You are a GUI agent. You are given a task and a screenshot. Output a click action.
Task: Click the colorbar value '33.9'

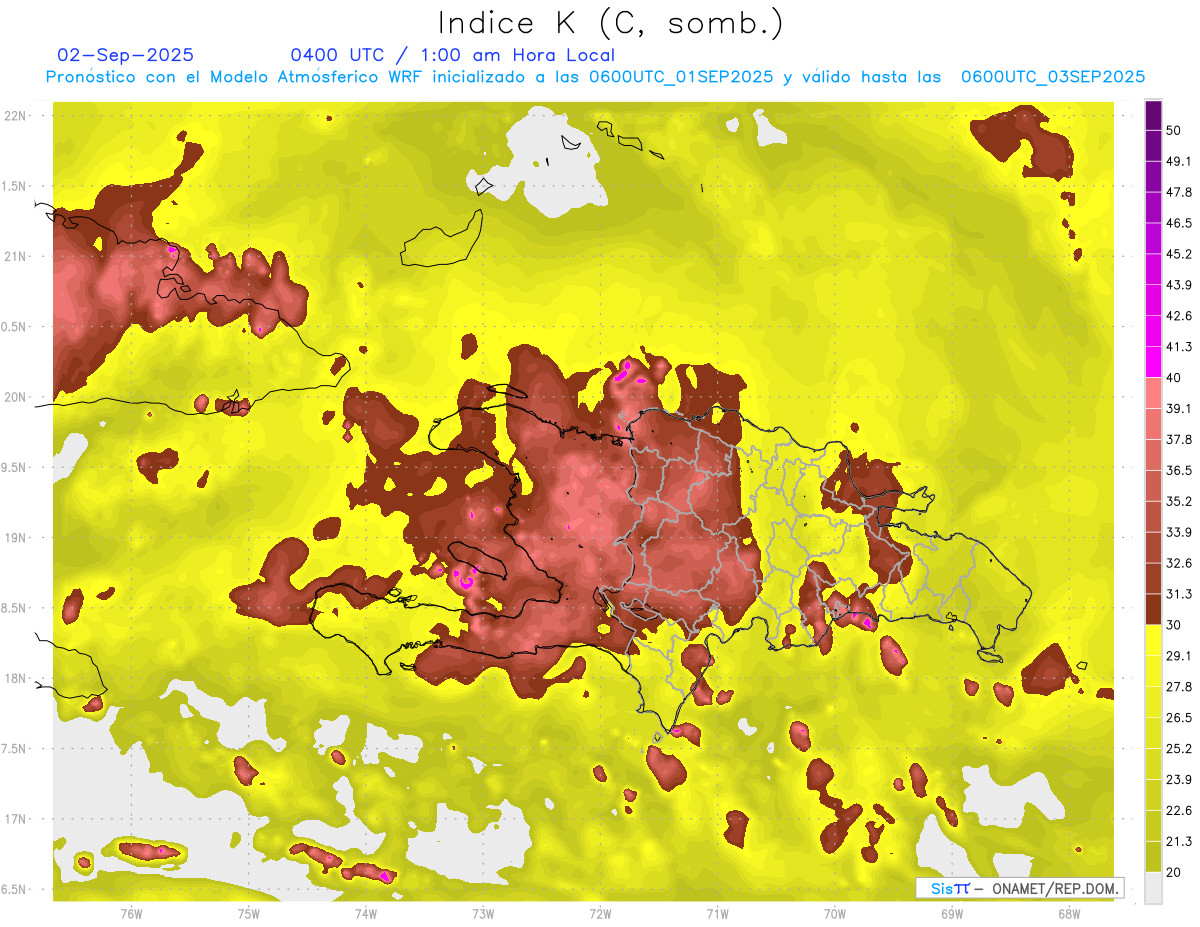pyautogui.click(x=1179, y=532)
